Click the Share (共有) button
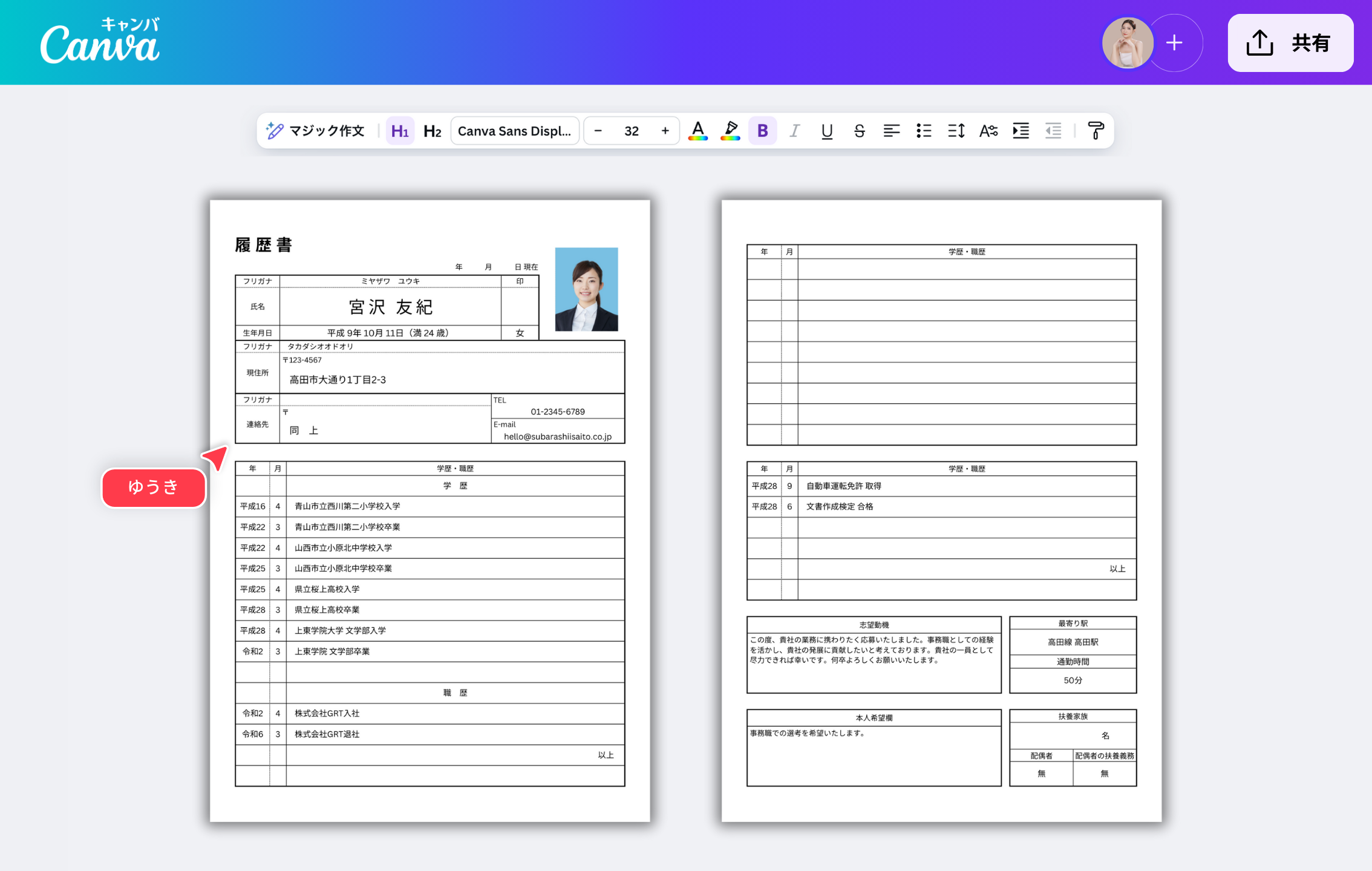The width and height of the screenshot is (1372, 871). 1290,43
